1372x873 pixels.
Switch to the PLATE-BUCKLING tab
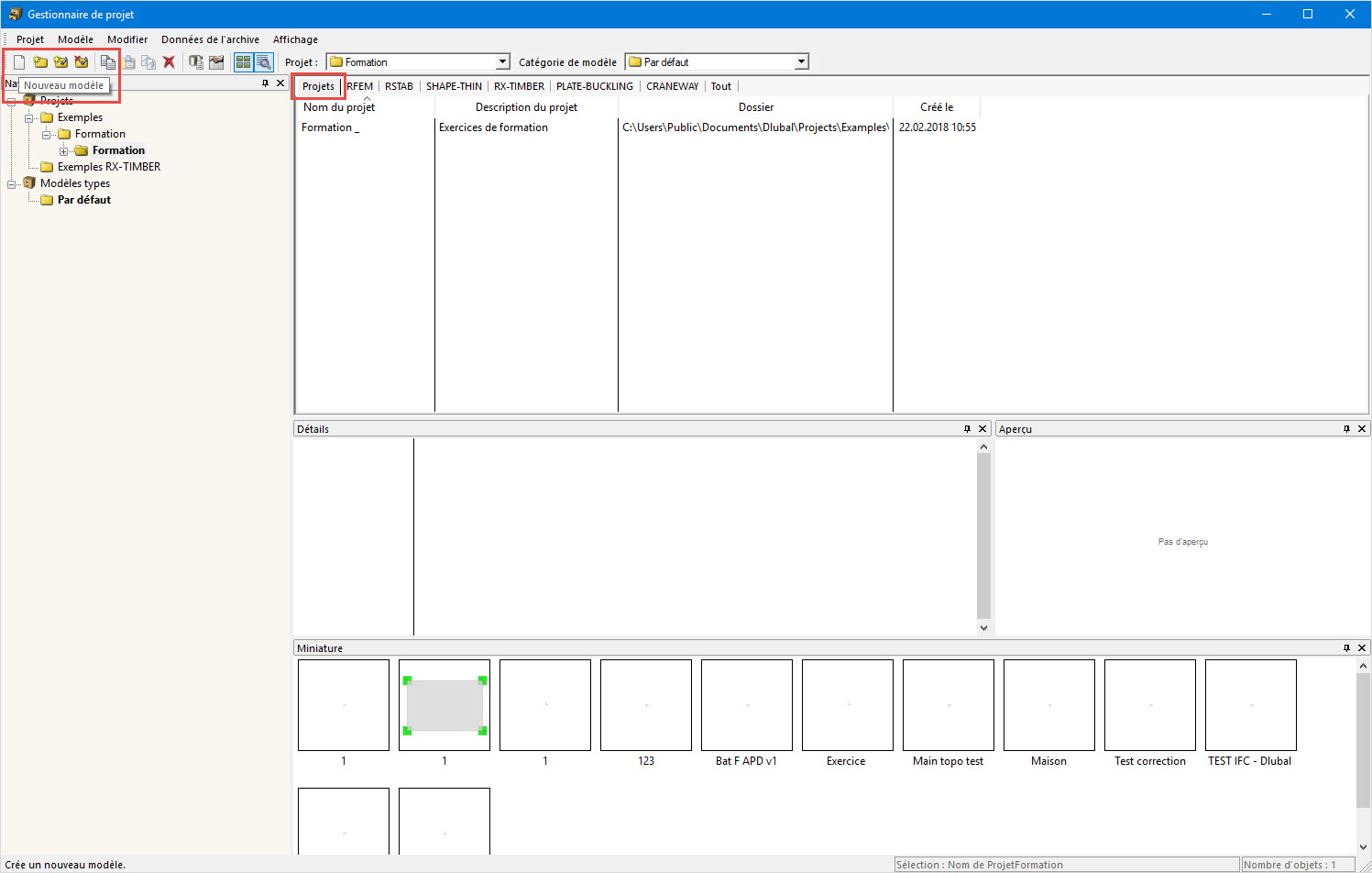click(595, 86)
